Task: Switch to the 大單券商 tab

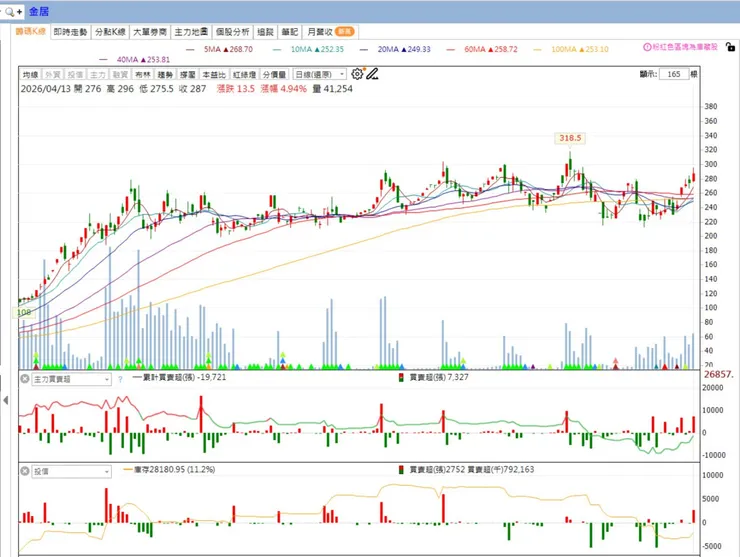Action: tap(150, 32)
